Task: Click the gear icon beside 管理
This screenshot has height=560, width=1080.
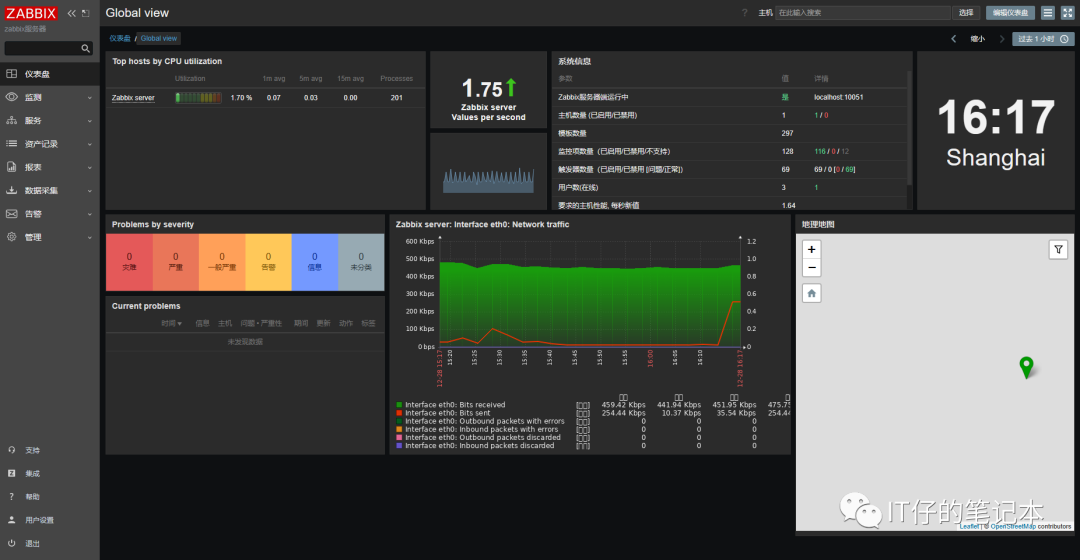Action: pos(12,237)
